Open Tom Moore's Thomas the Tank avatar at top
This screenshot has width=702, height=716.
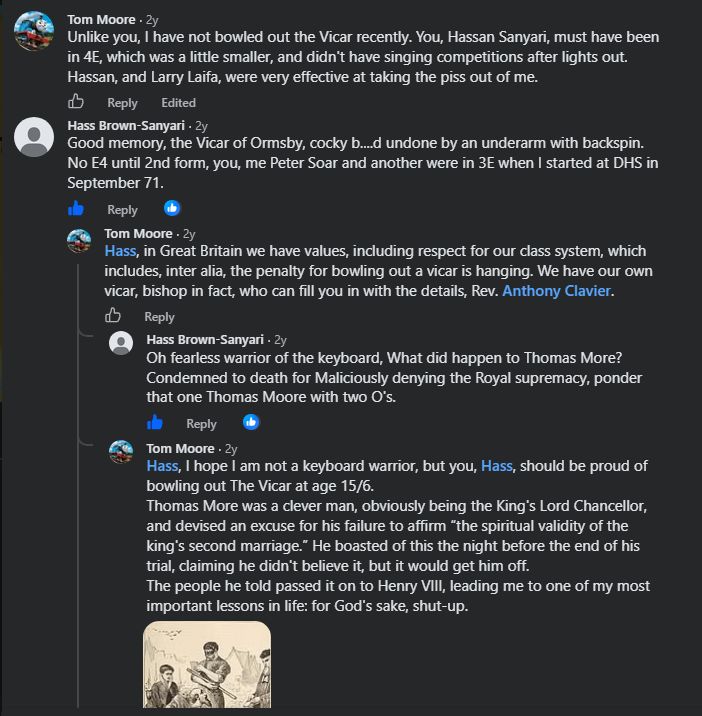[34, 31]
